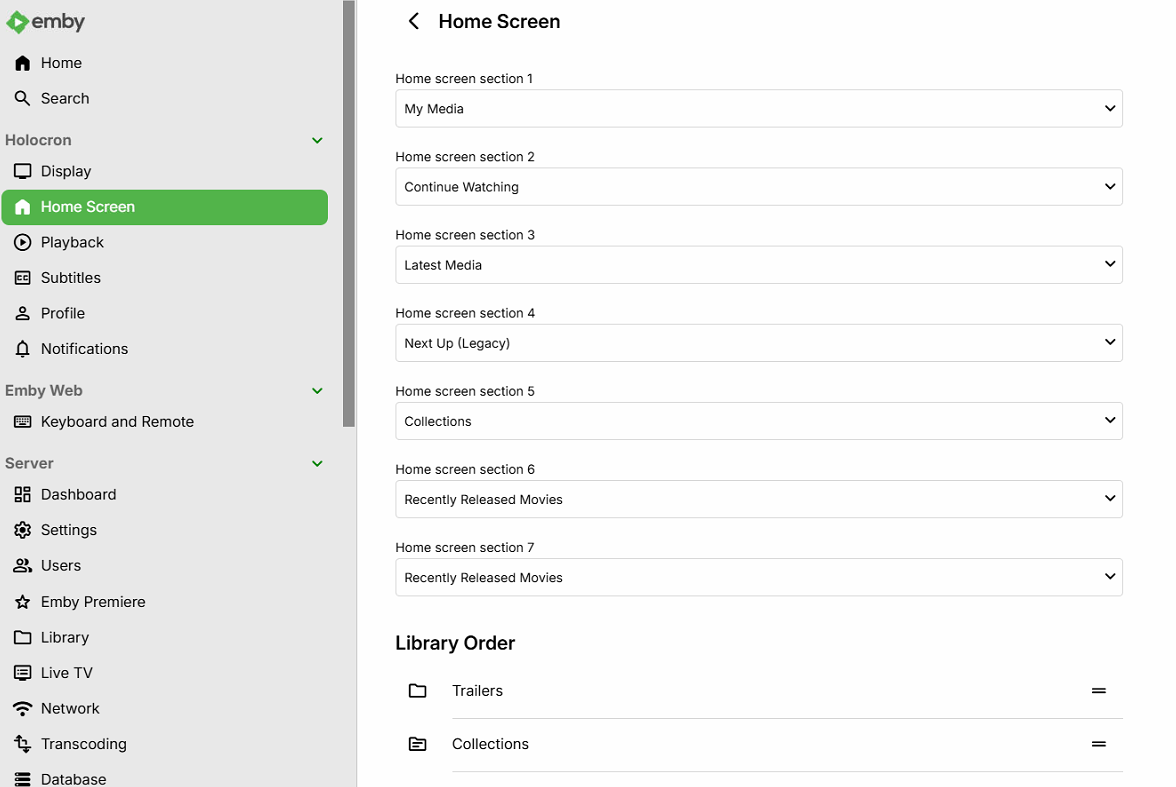Click the Emby Premiere star icon
This screenshot has height=787, width=1176.
[22, 602]
